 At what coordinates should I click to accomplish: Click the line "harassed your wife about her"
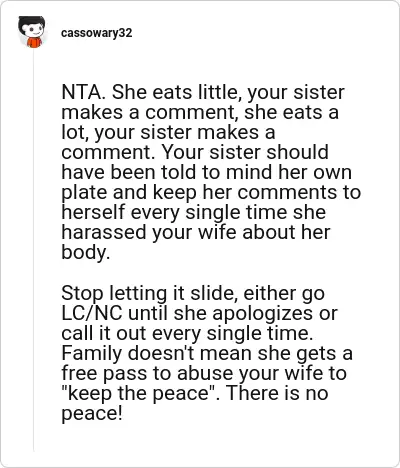[196, 232]
